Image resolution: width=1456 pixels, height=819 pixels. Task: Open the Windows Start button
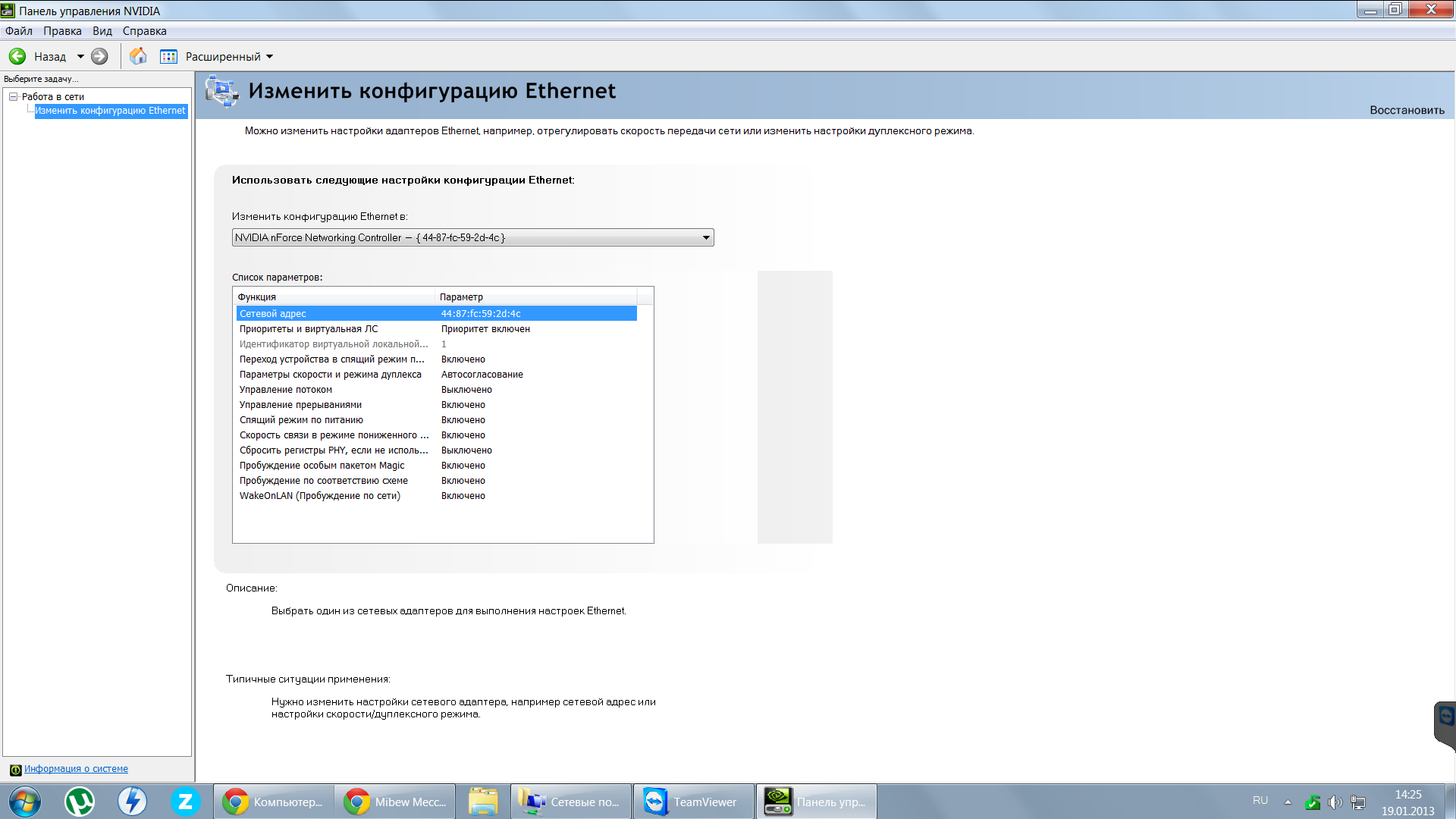(24, 802)
